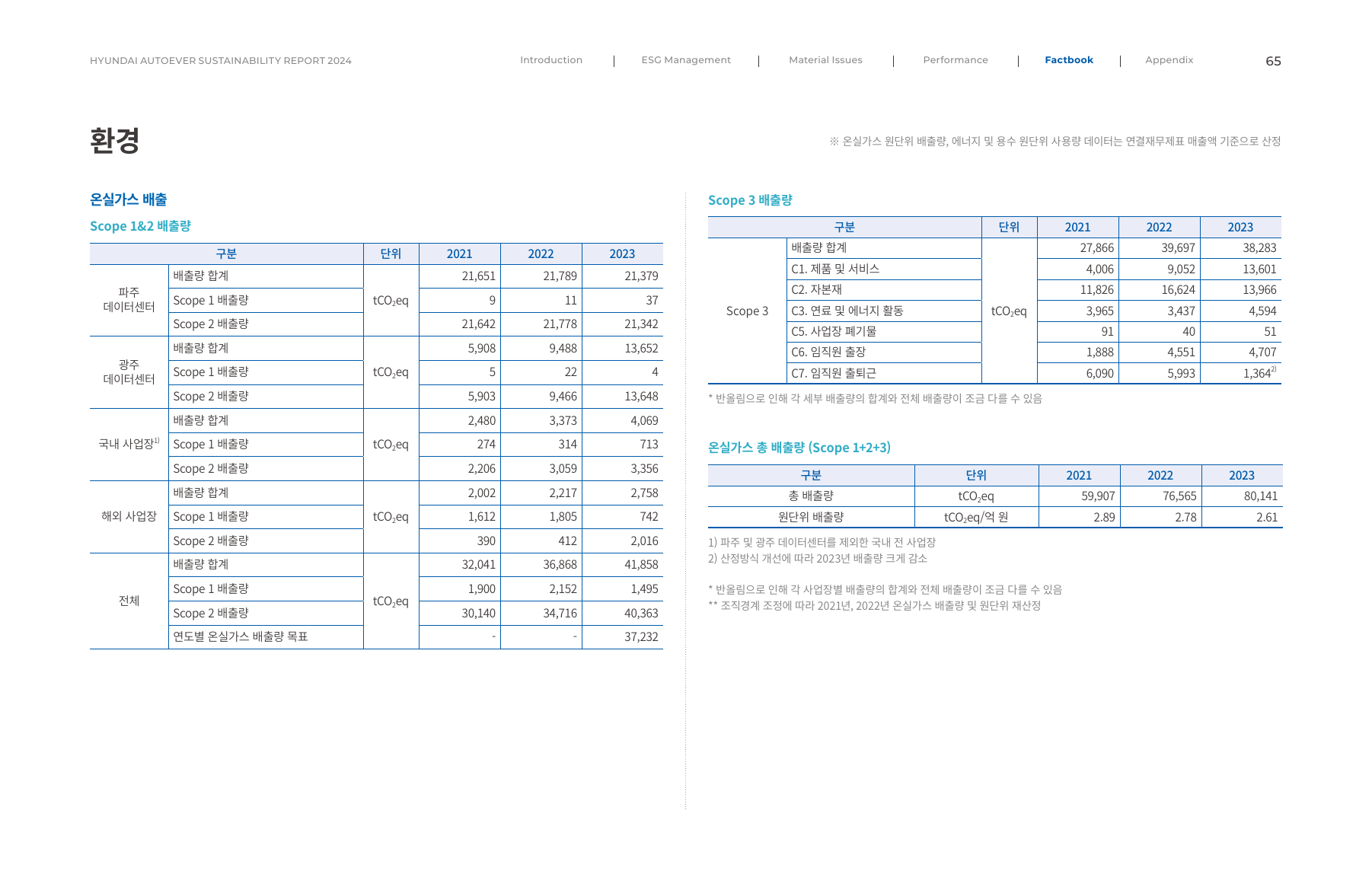This screenshot has width=1372, height=877.
Task: Click the 파주 데이터센터 row label
Action: [129, 300]
